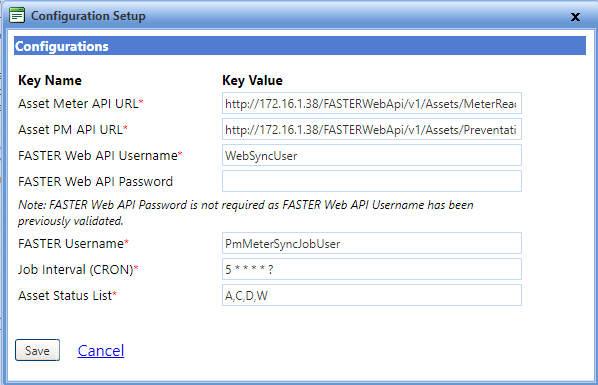598x385 pixels.
Task: Click the note about password not required
Action: 246,213
